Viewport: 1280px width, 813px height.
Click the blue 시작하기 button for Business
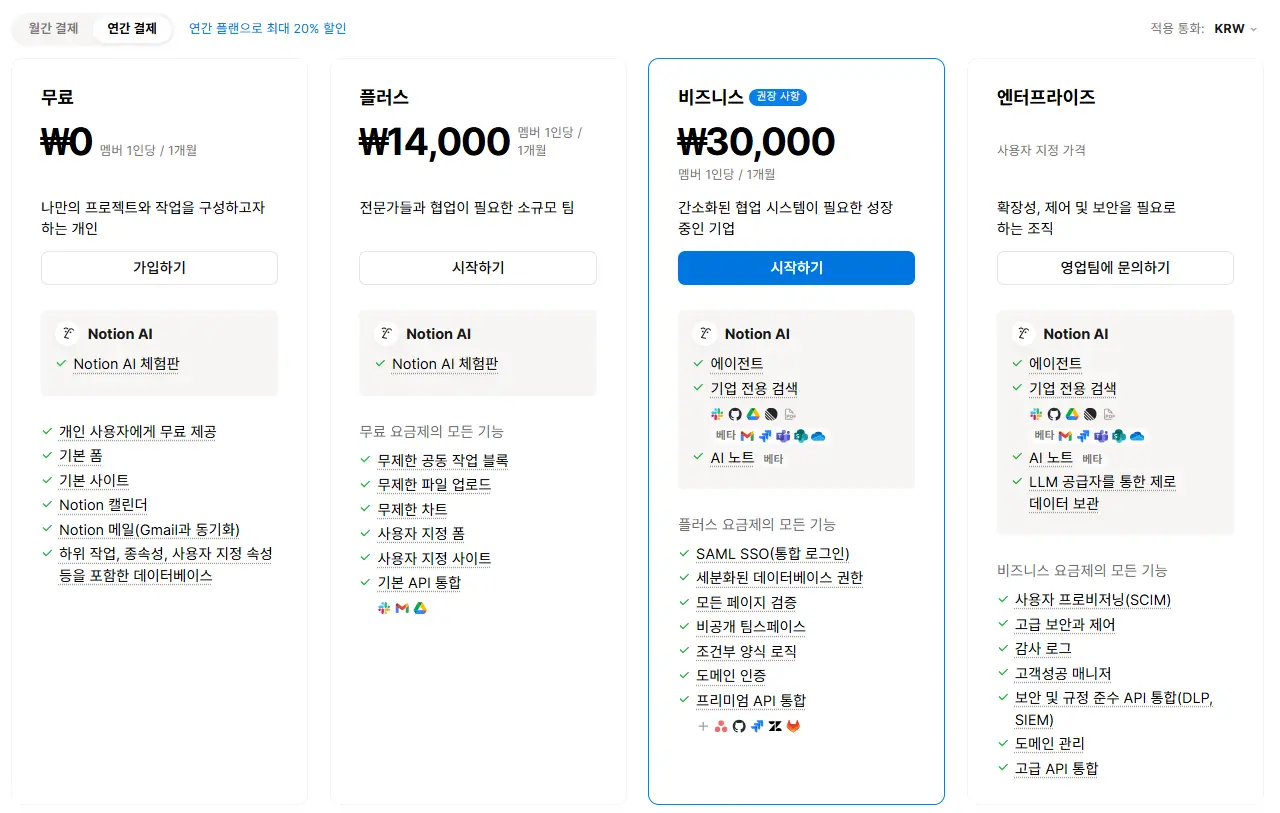coord(796,268)
